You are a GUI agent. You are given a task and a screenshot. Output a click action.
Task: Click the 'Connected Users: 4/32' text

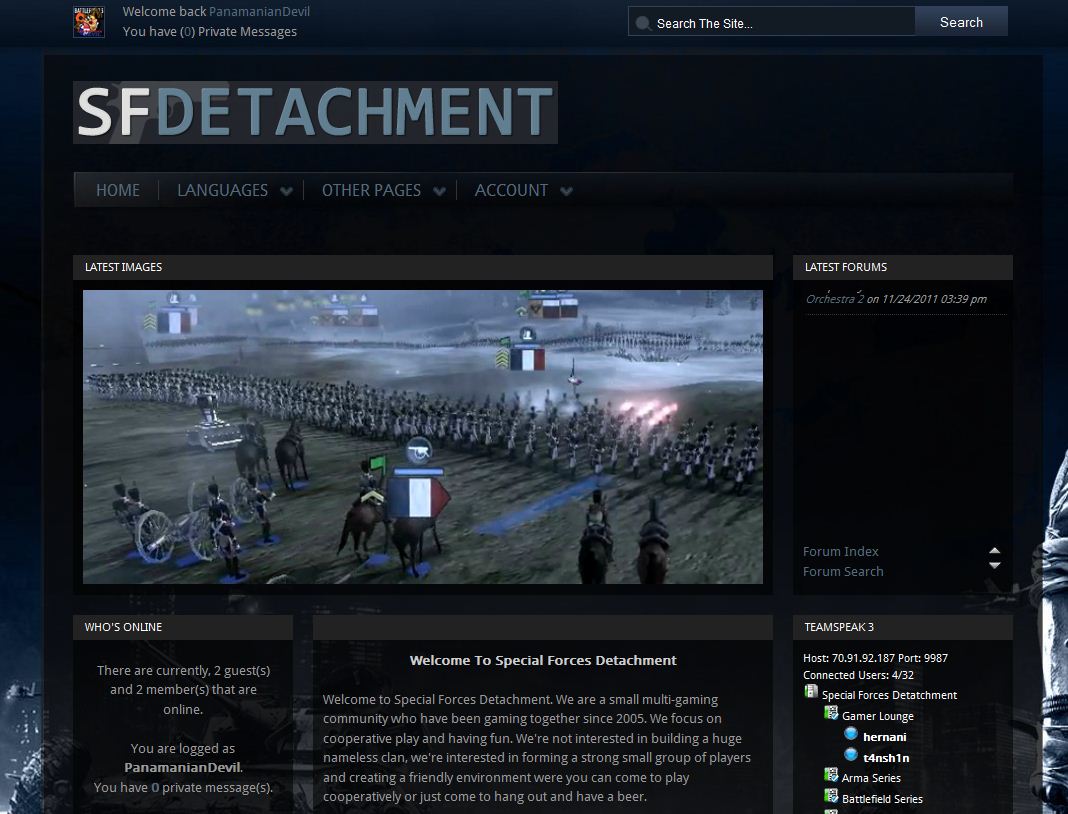pyautogui.click(x=858, y=675)
